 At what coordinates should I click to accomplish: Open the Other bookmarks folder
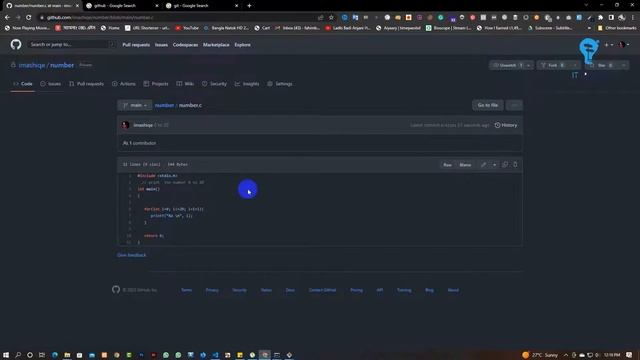point(617,28)
